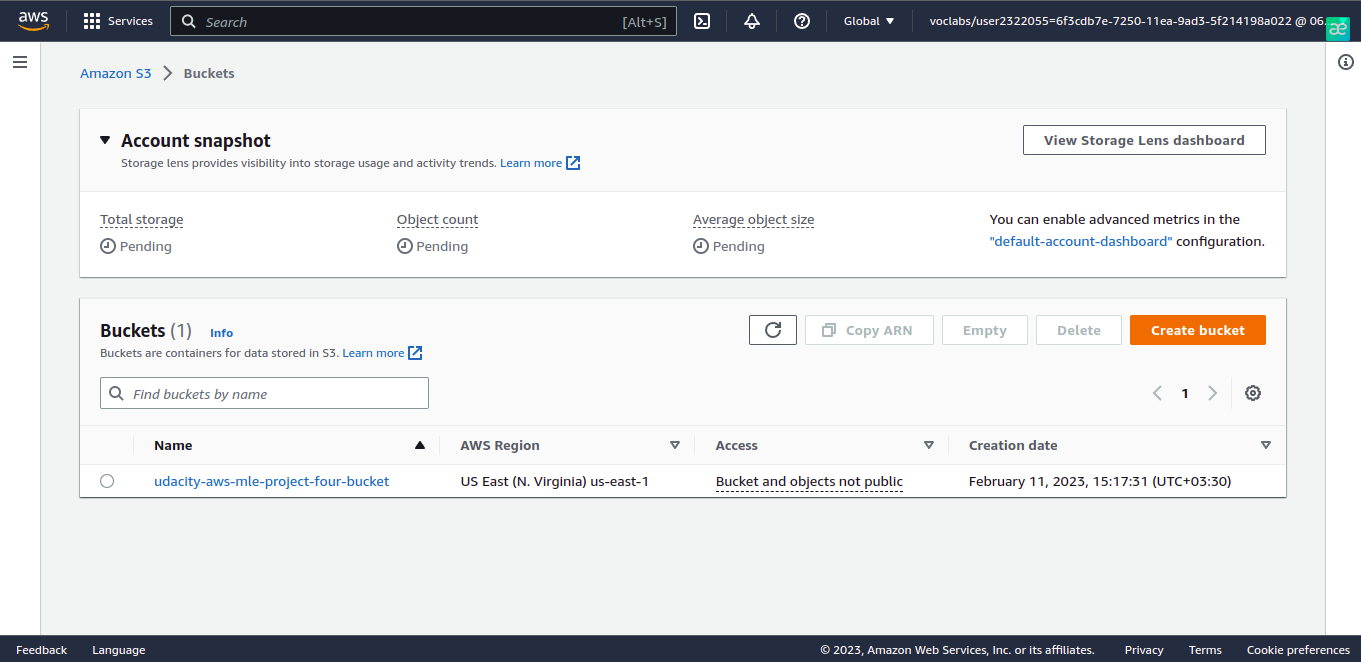Open bucket table preferences gear

(x=1252, y=393)
